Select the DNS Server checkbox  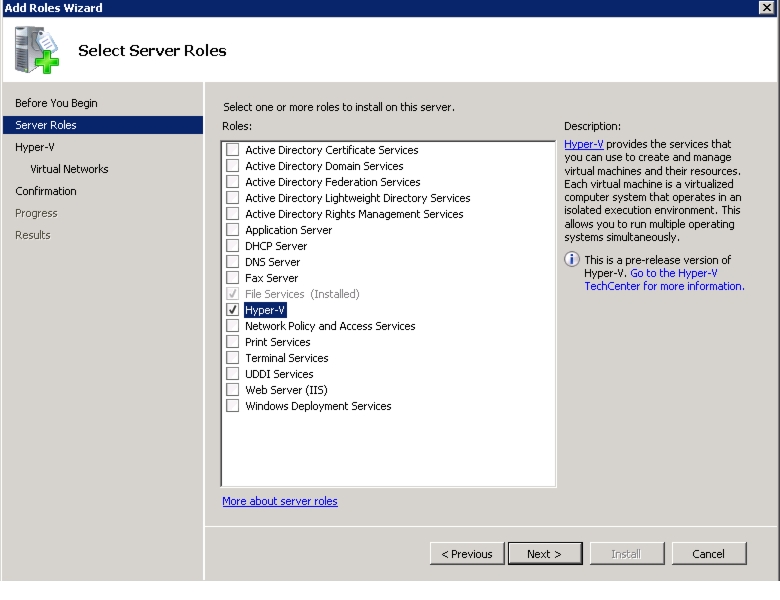tap(232, 262)
